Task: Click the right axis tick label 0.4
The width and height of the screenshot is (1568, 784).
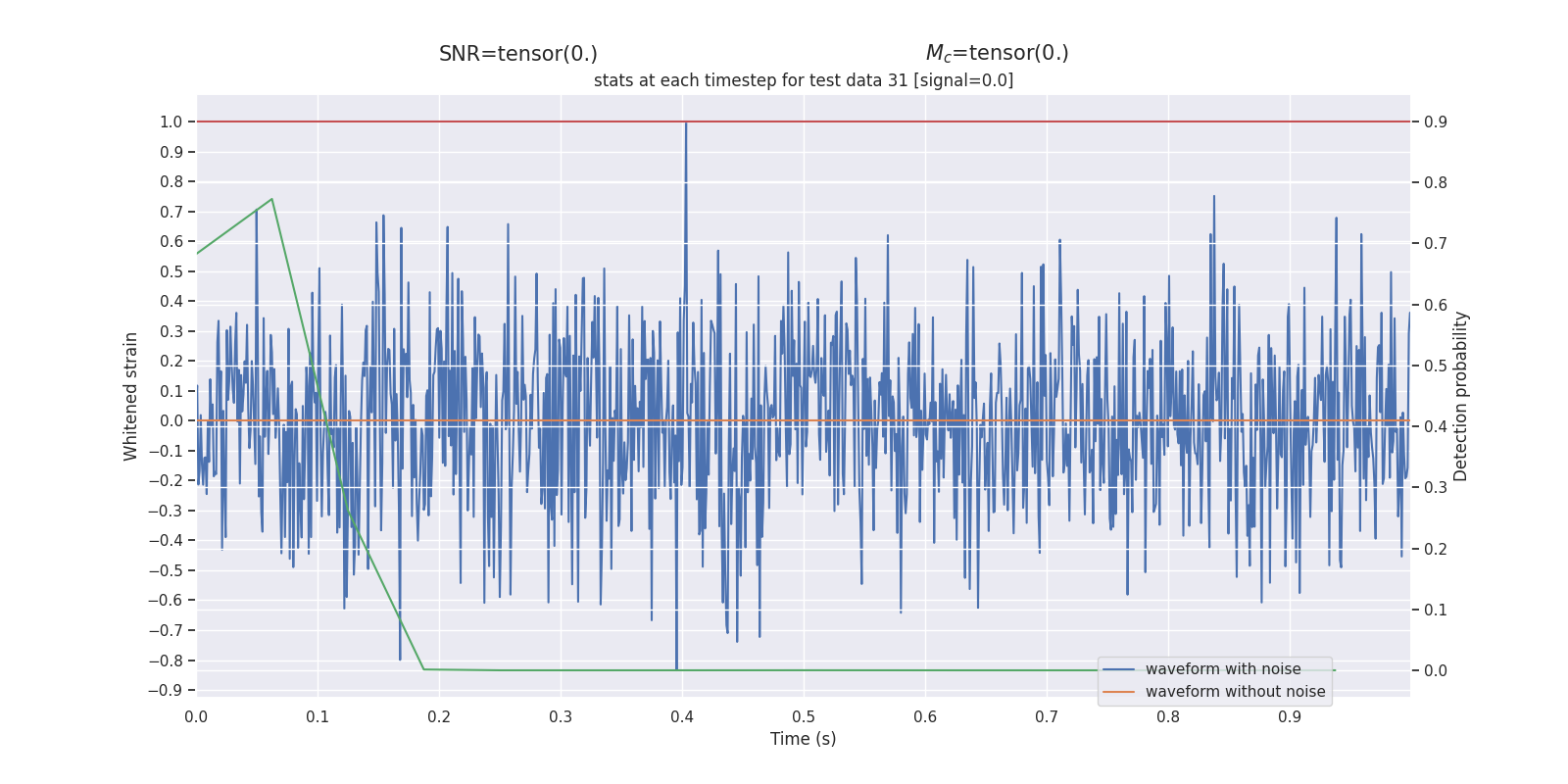Action: 1436,426
